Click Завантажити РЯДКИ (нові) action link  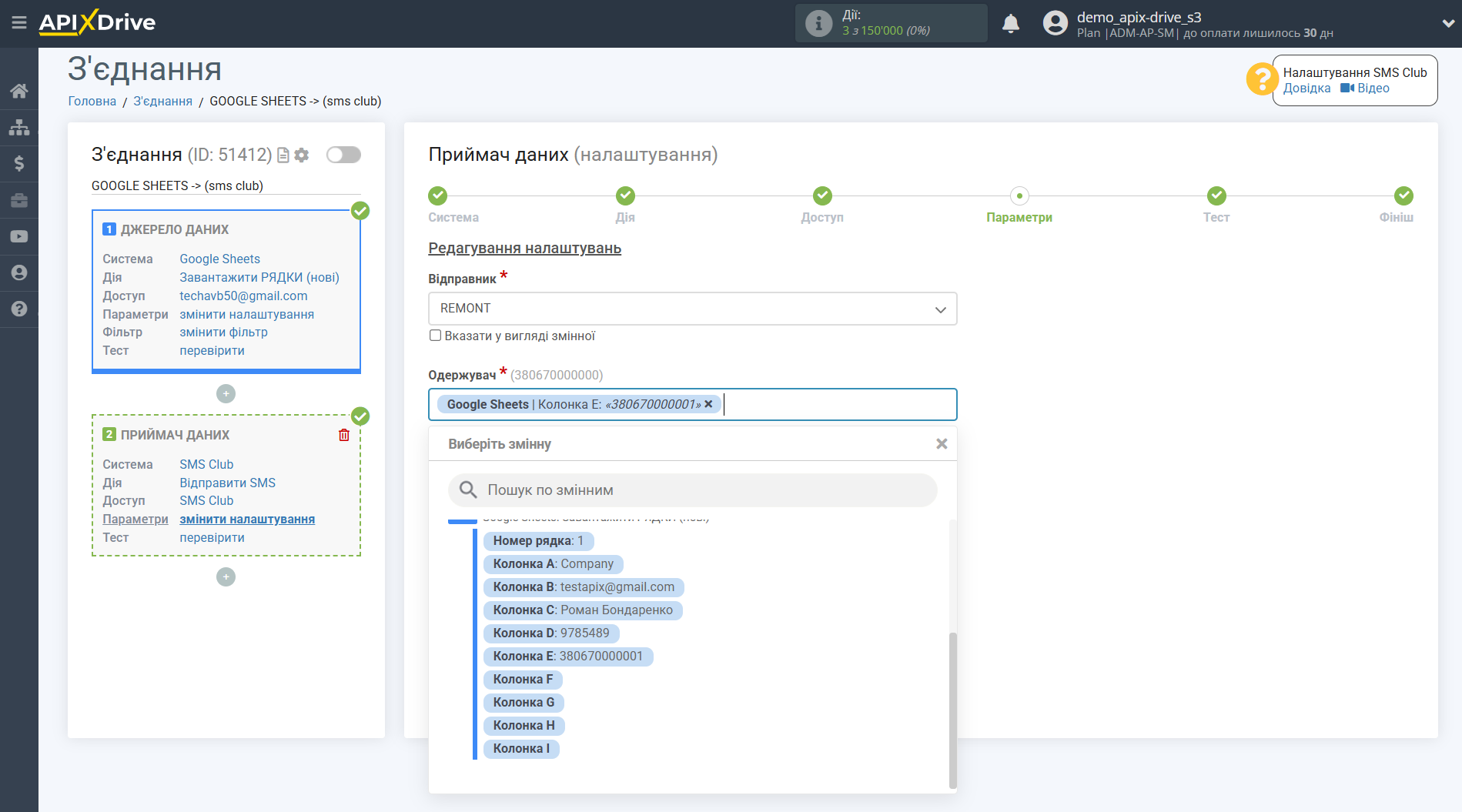click(259, 277)
